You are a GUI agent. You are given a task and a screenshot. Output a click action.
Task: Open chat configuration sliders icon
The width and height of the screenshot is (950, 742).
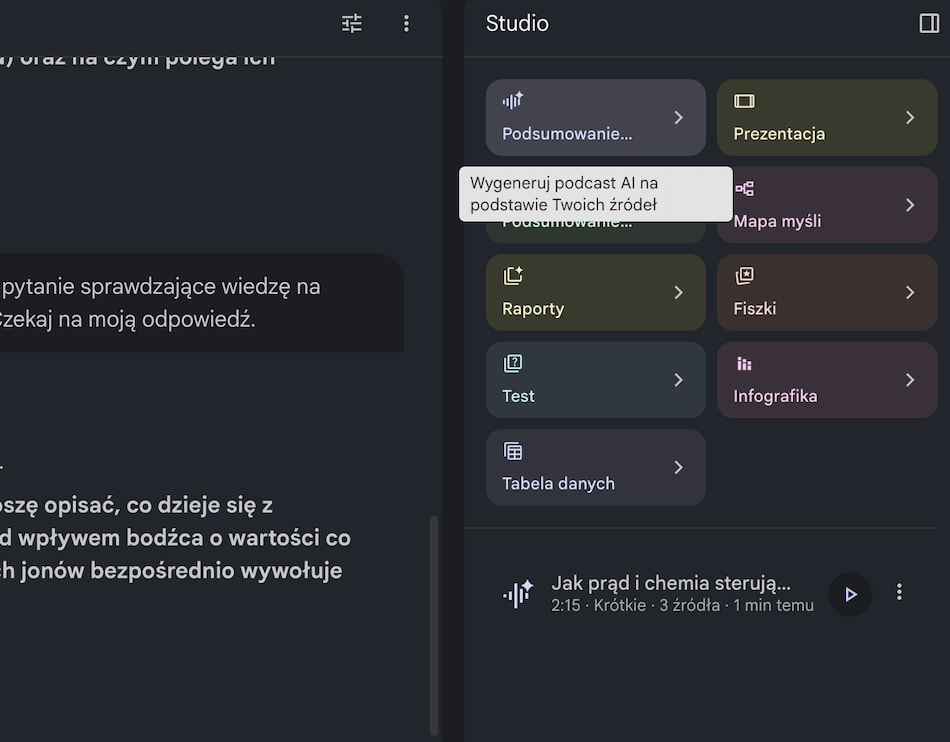351,24
